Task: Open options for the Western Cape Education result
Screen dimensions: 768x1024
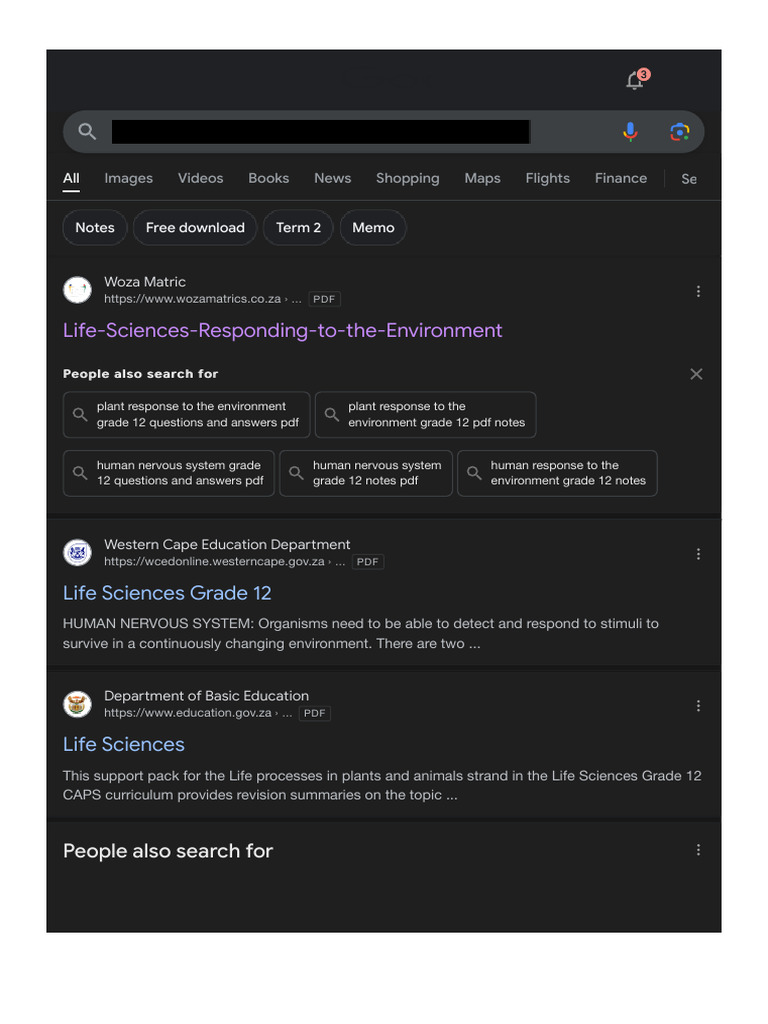Action: [x=698, y=554]
